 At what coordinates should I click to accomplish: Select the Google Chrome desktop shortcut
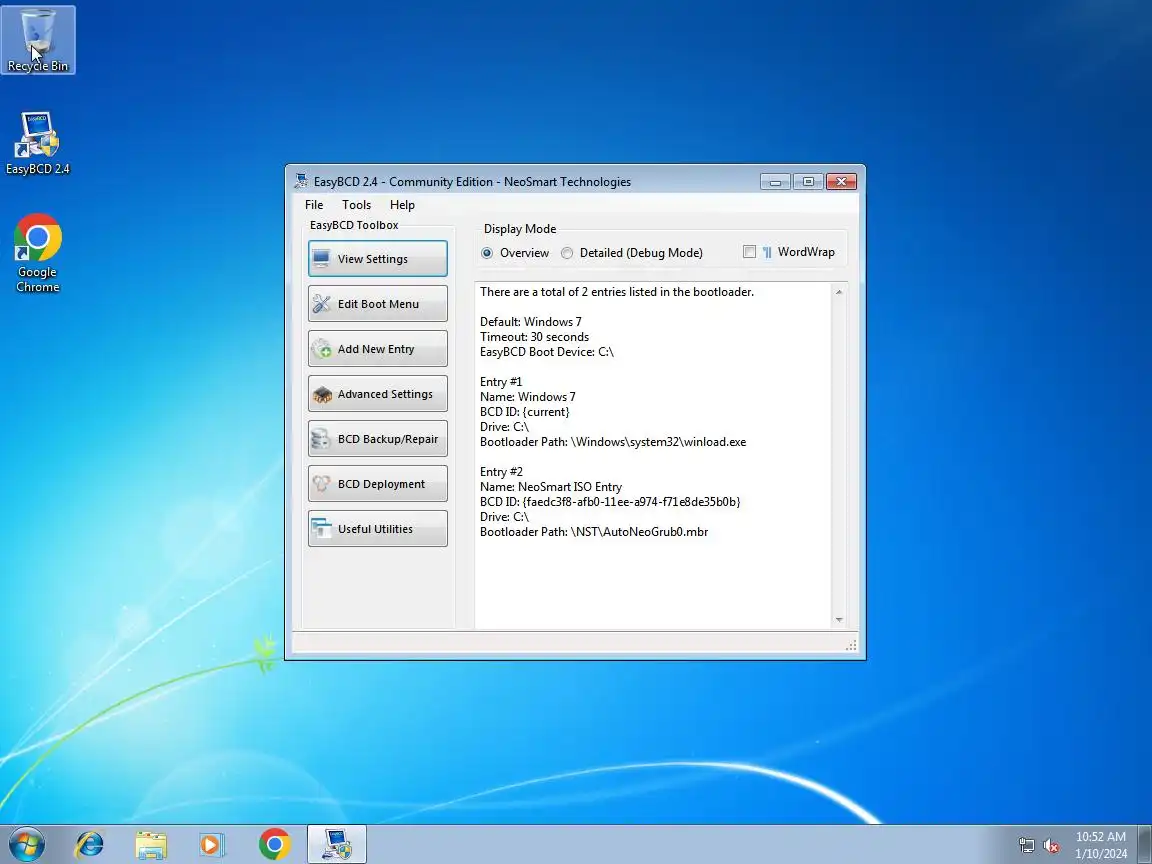[x=37, y=253]
